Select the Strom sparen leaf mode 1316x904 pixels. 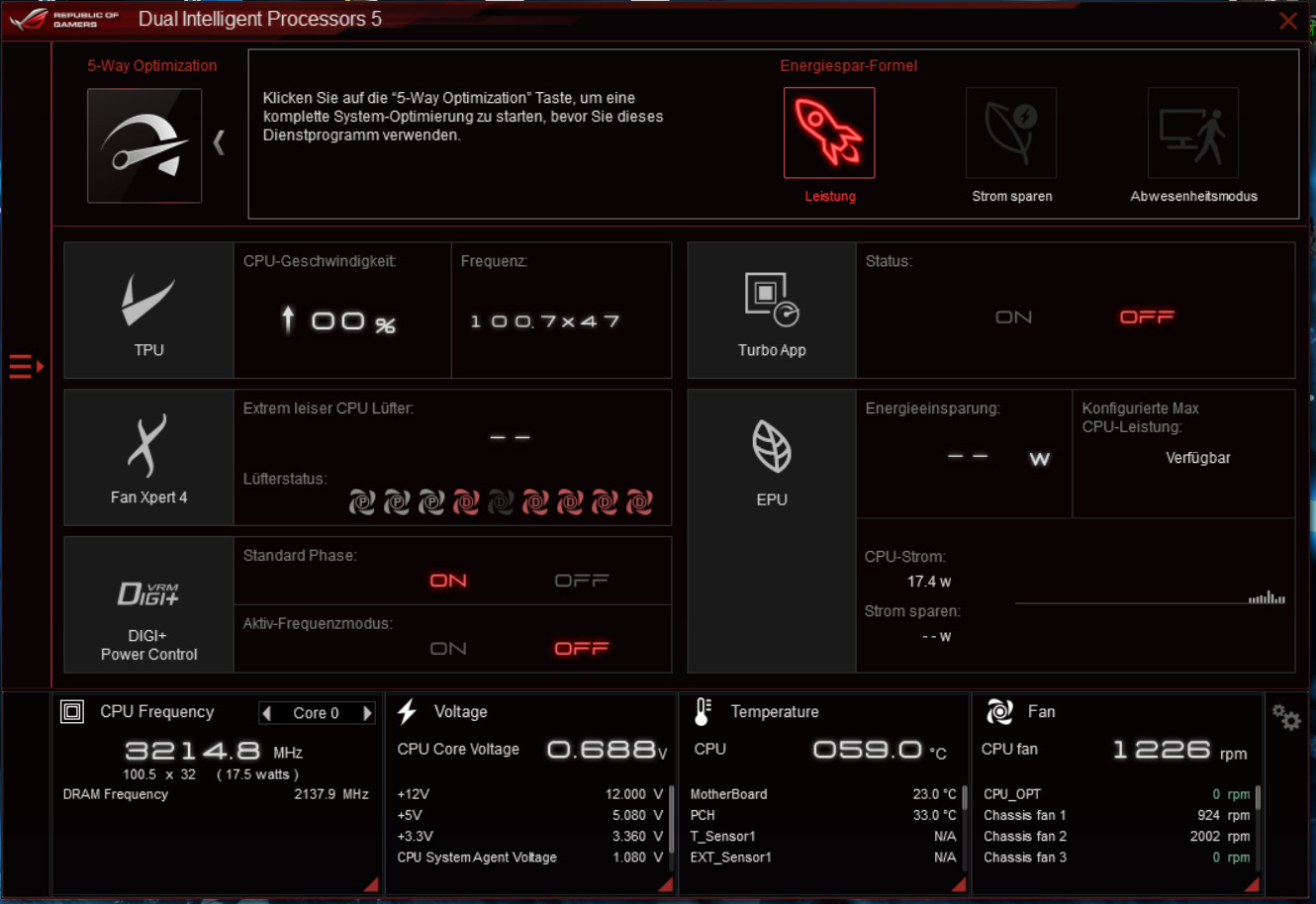tap(1011, 133)
